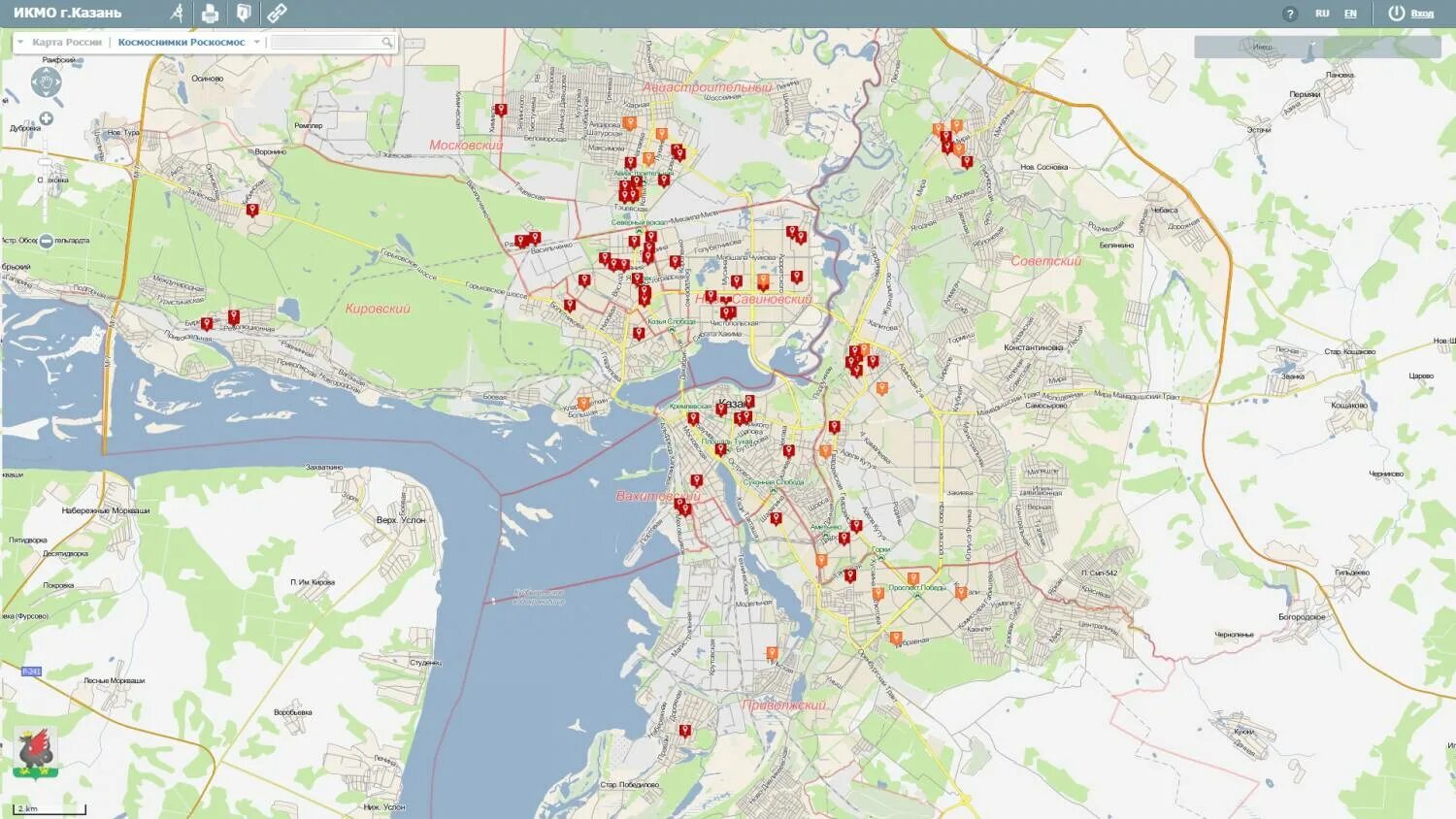1456x819 pixels.
Task: Switch to Карта России layer tab
Action: [67, 42]
